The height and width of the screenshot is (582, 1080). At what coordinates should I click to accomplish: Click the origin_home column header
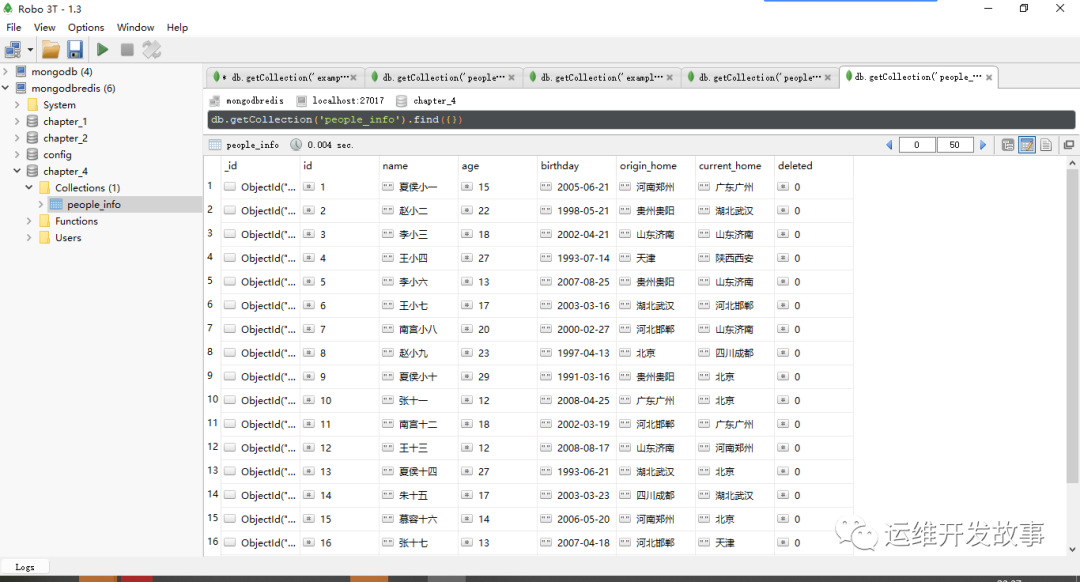coord(656,166)
